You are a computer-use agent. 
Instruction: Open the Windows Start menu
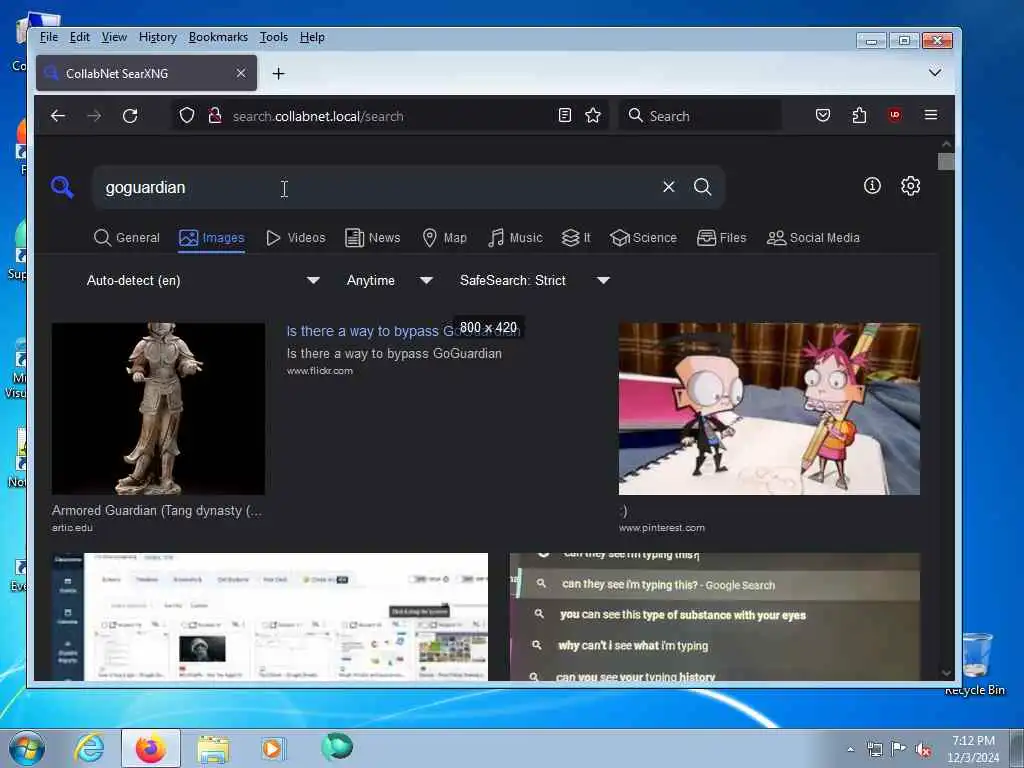click(x=27, y=748)
